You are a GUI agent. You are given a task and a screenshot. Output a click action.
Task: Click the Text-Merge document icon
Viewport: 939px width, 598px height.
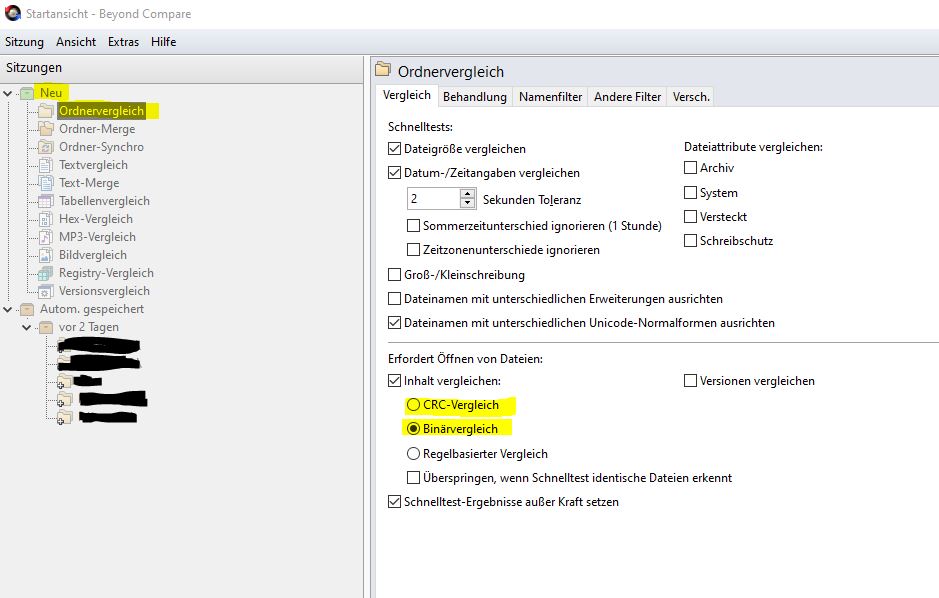point(46,183)
